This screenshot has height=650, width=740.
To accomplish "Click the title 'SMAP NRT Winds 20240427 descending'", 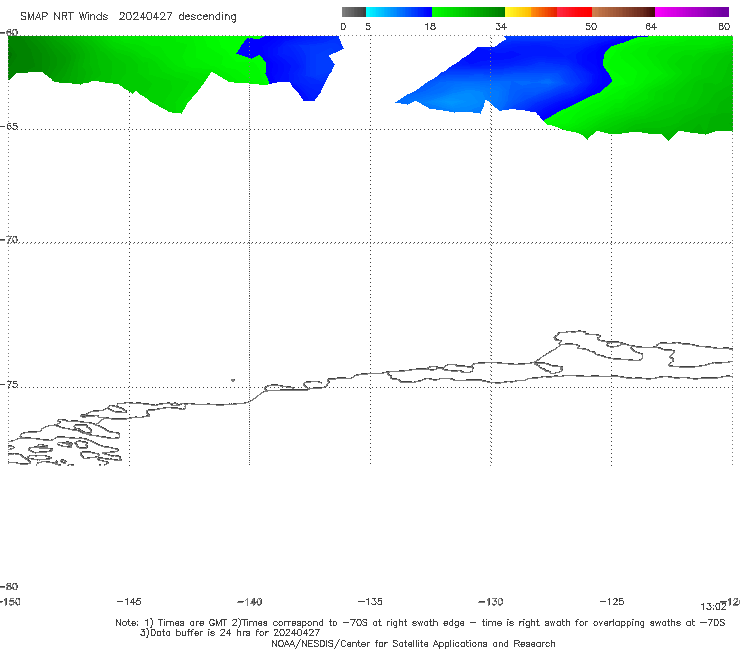I will [128, 16].
